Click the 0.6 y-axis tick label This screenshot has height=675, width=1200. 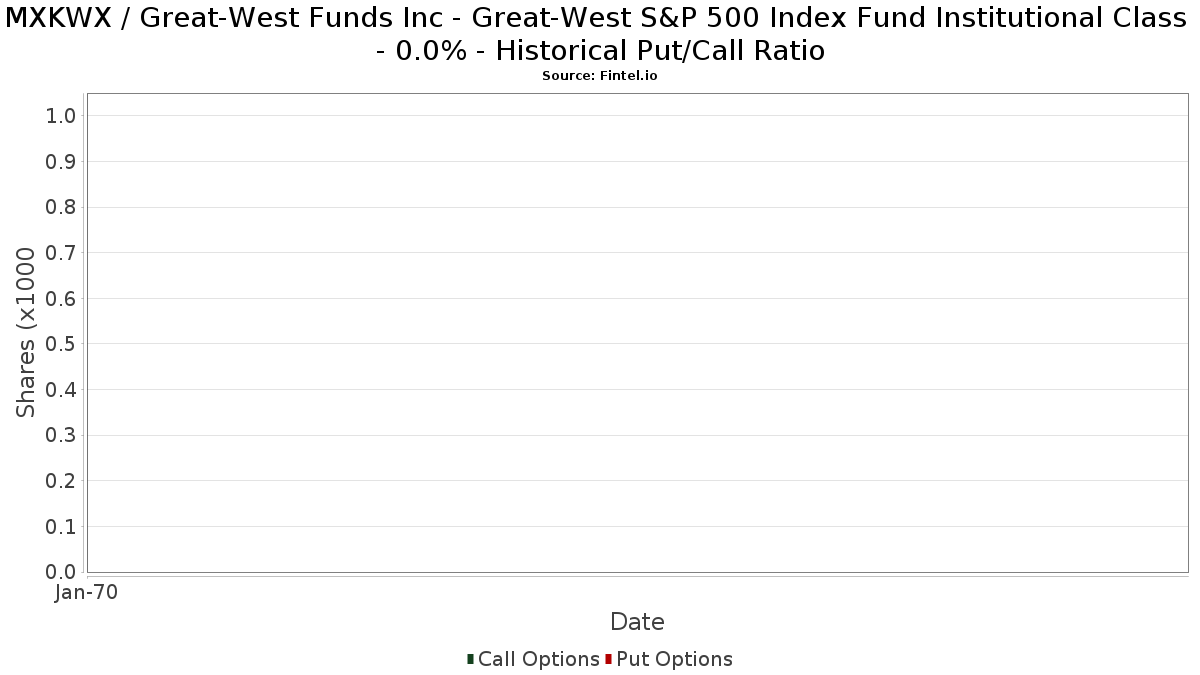point(61,299)
